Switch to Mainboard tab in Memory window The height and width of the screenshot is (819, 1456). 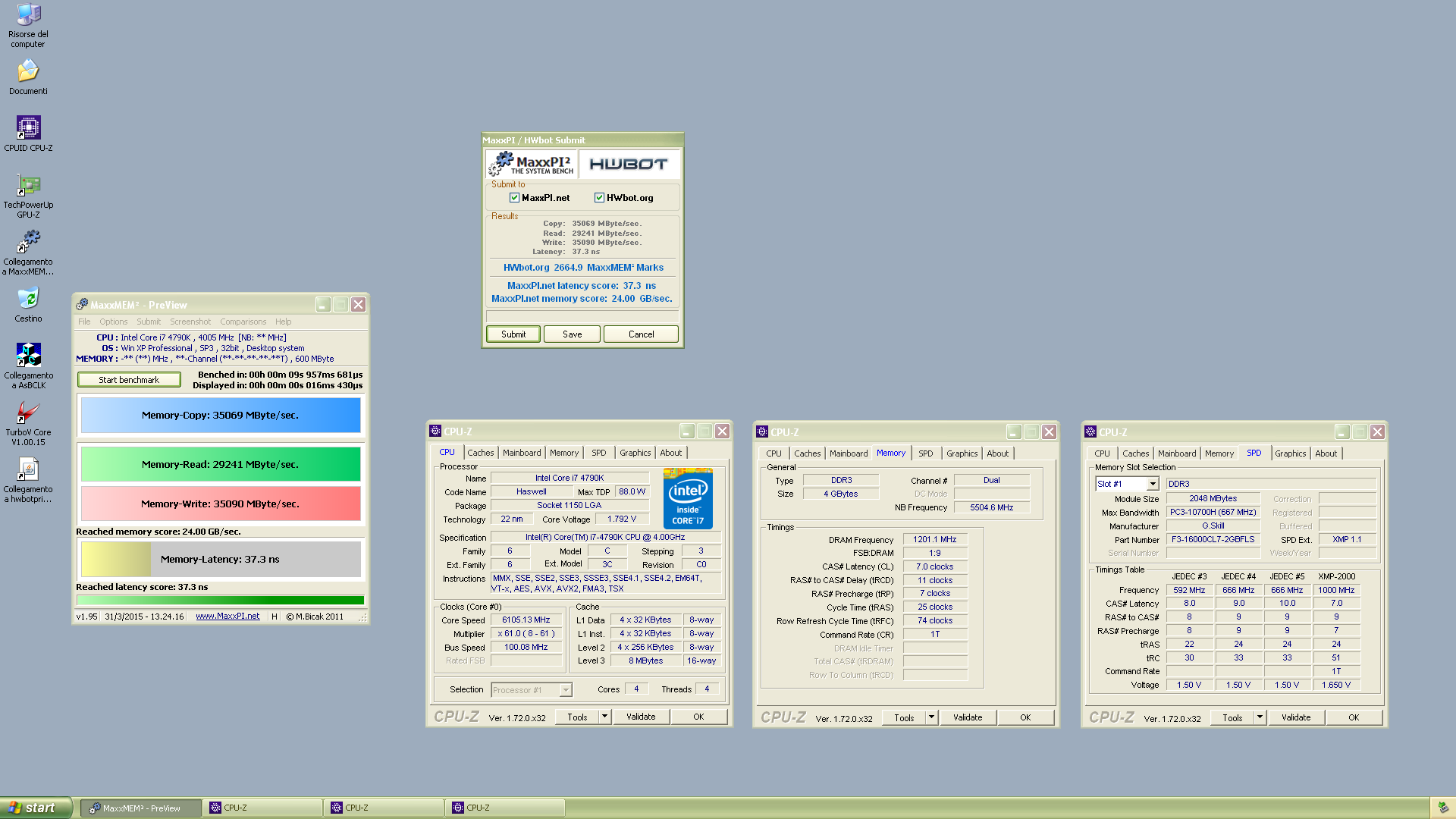[849, 453]
